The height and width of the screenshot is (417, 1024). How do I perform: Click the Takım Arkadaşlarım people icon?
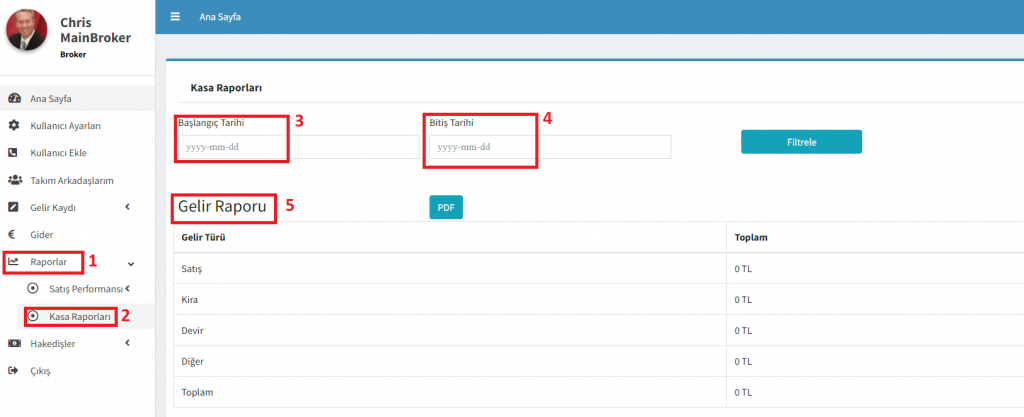[14, 180]
